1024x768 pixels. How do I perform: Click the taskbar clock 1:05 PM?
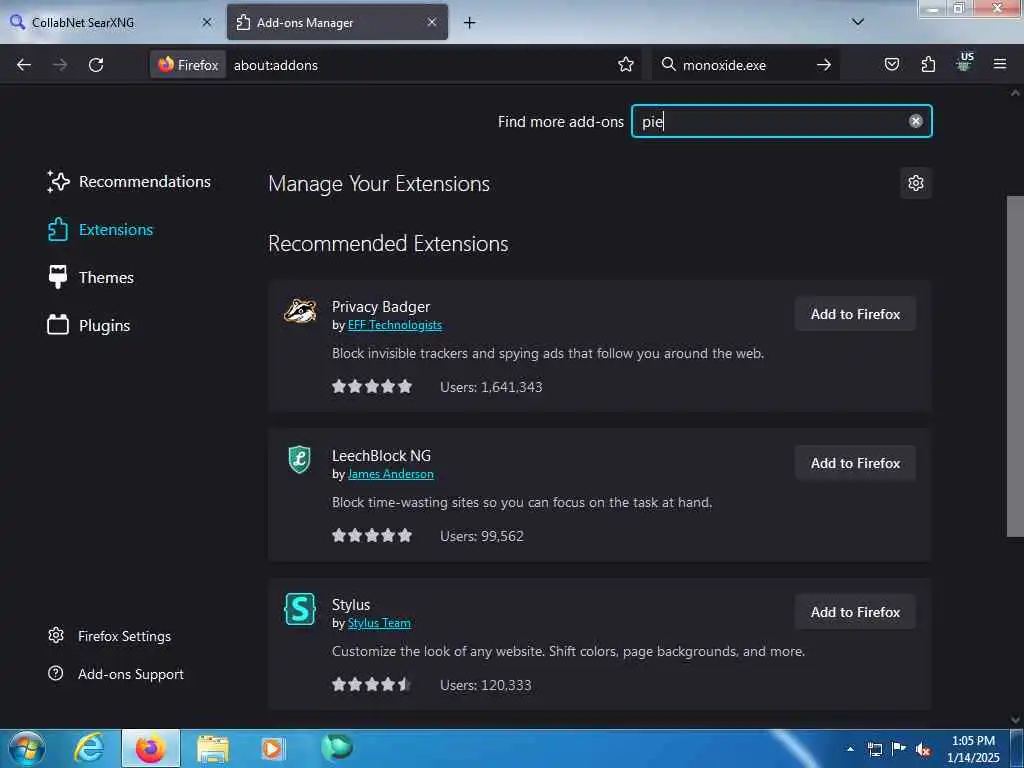coord(973,749)
